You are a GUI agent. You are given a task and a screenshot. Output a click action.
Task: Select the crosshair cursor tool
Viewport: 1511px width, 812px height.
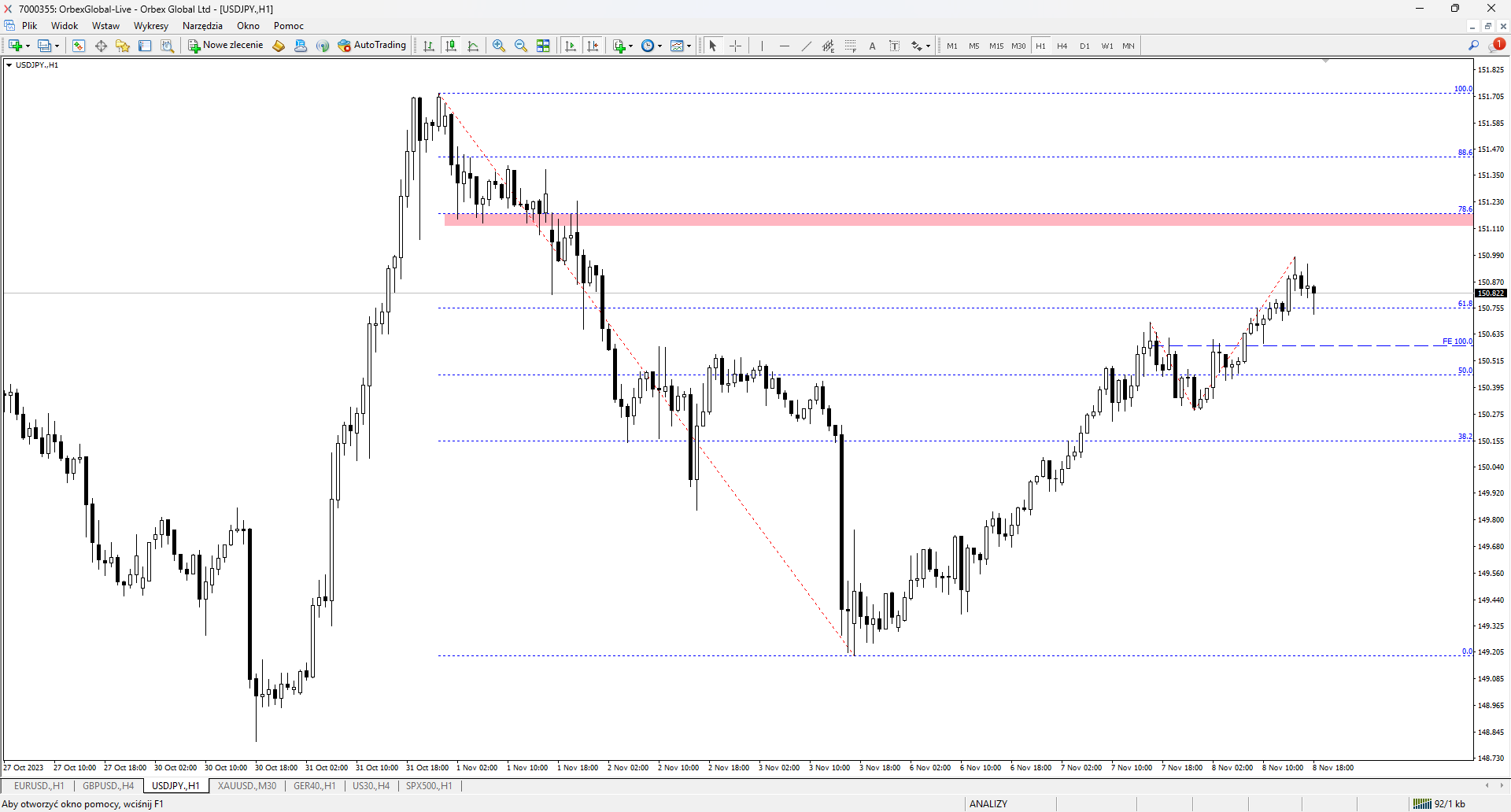point(735,46)
